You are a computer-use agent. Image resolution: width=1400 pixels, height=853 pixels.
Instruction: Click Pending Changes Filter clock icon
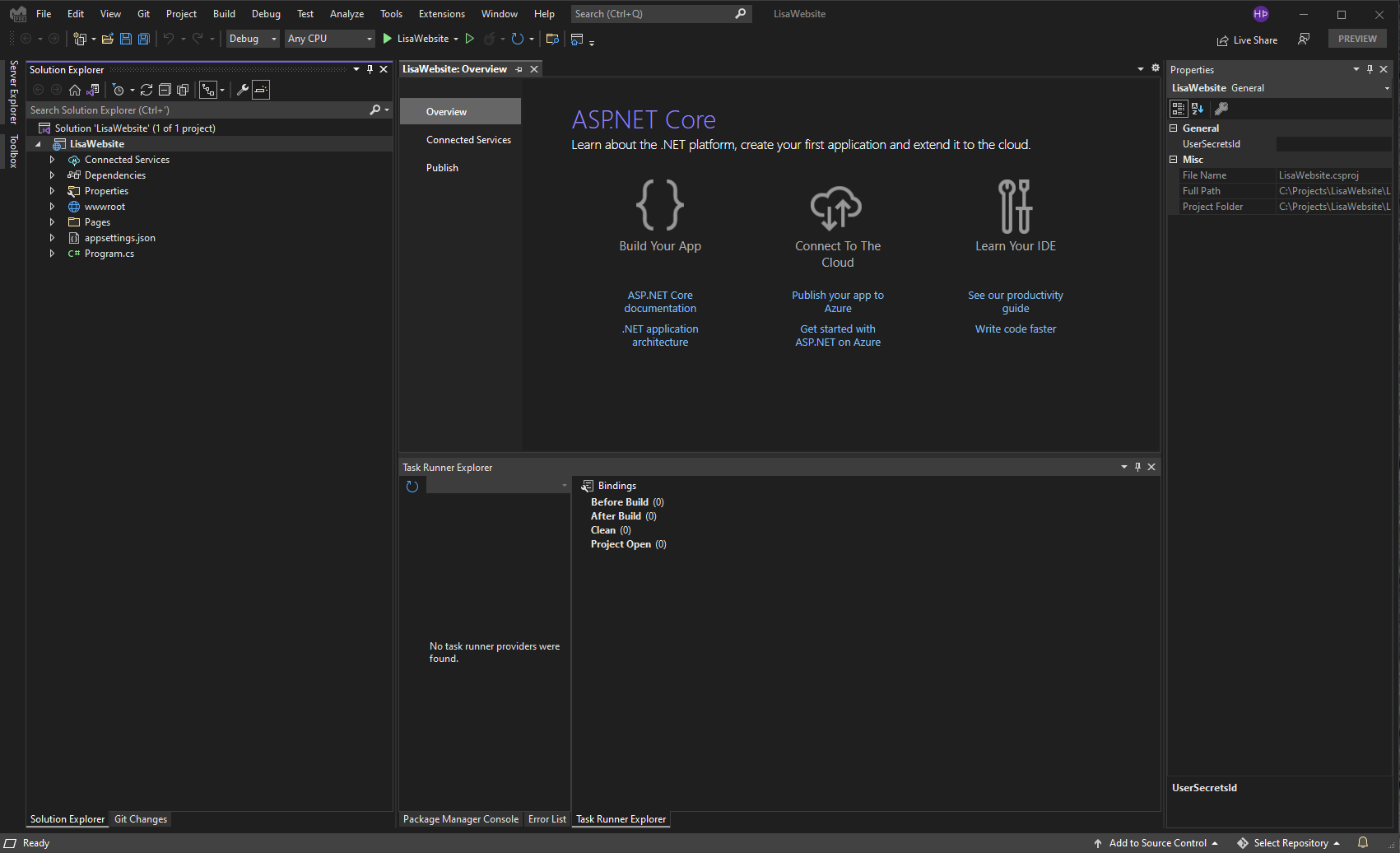pos(119,90)
